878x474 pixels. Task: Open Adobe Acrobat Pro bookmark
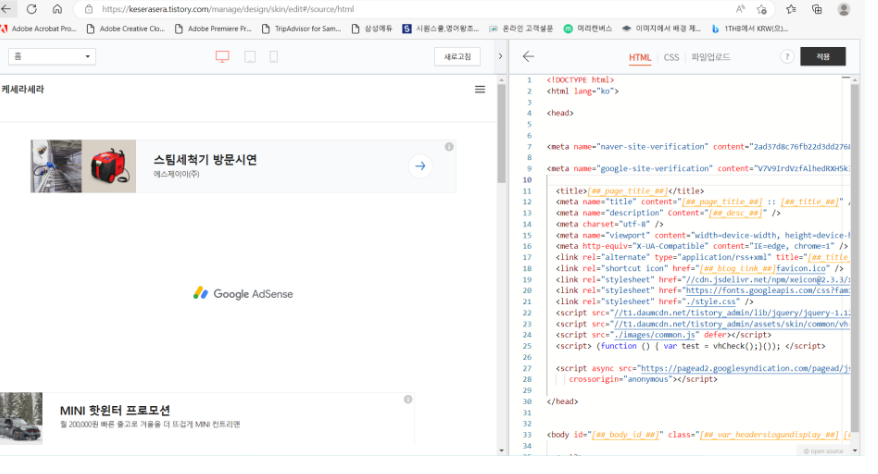click(x=39, y=29)
